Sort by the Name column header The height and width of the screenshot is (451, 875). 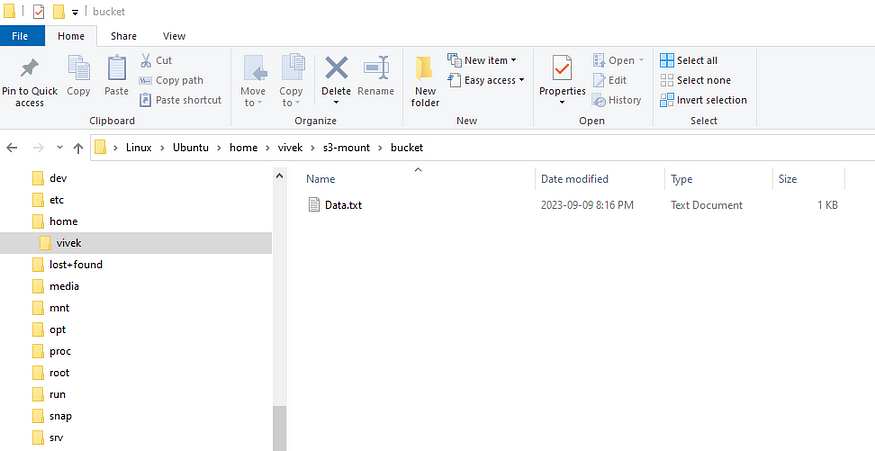pyautogui.click(x=320, y=179)
